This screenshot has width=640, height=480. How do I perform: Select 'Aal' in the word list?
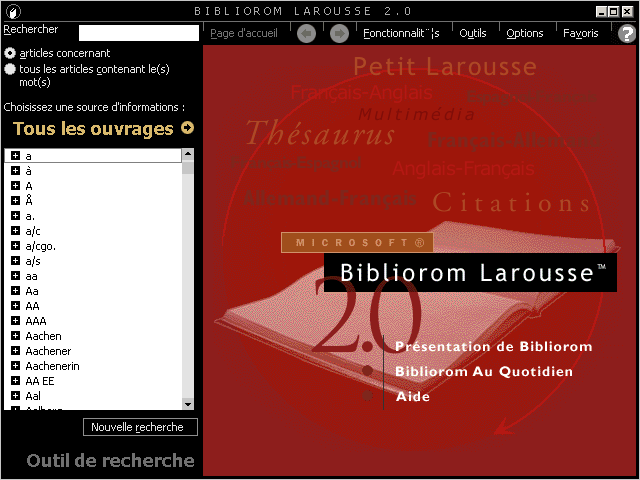point(33,396)
